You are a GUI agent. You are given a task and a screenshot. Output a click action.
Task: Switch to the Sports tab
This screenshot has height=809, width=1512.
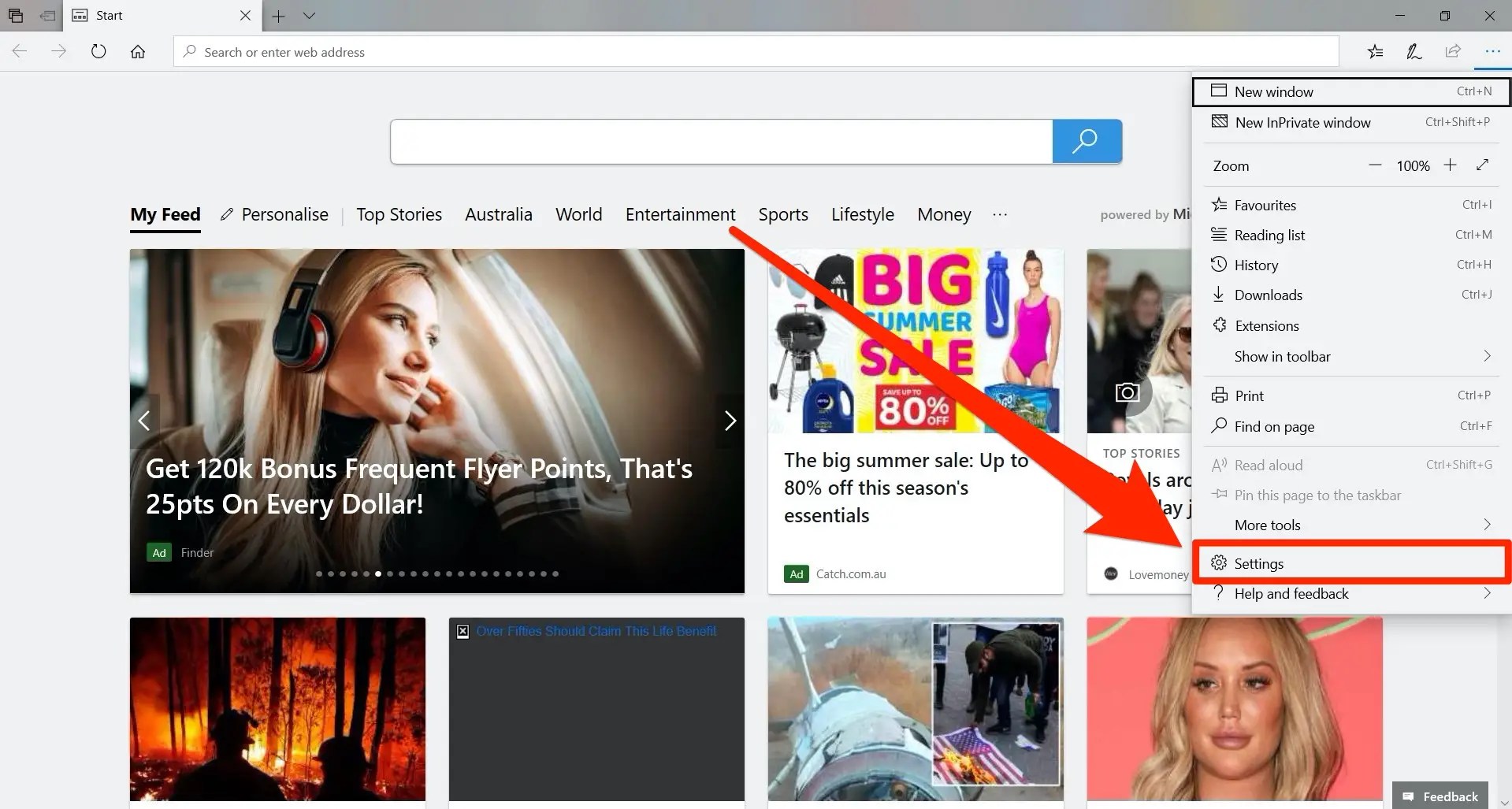[x=783, y=214]
